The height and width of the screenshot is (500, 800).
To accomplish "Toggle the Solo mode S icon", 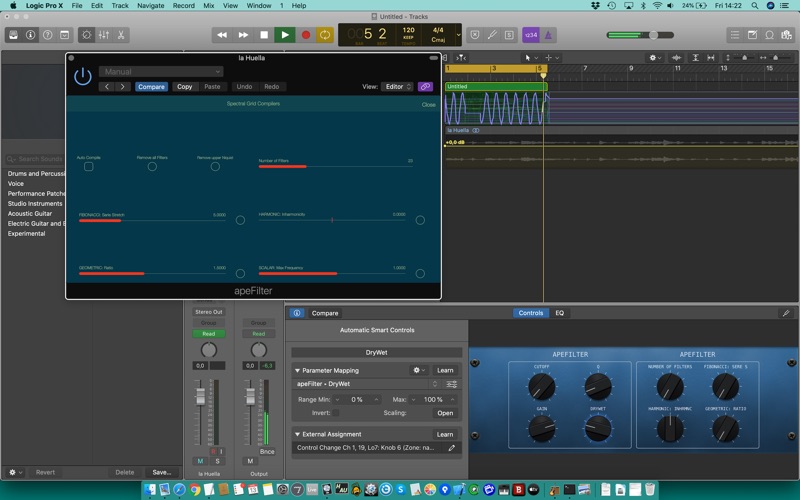I will pyautogui.click(x=509, y=35).
